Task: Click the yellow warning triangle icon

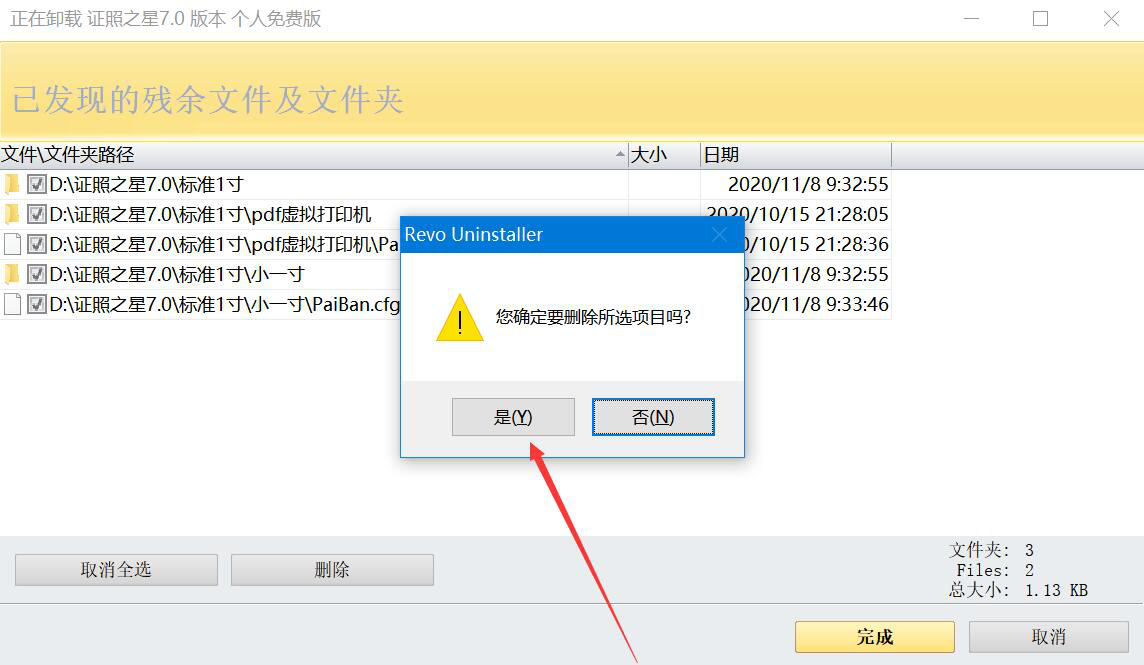Action: (x=460, y=318)
